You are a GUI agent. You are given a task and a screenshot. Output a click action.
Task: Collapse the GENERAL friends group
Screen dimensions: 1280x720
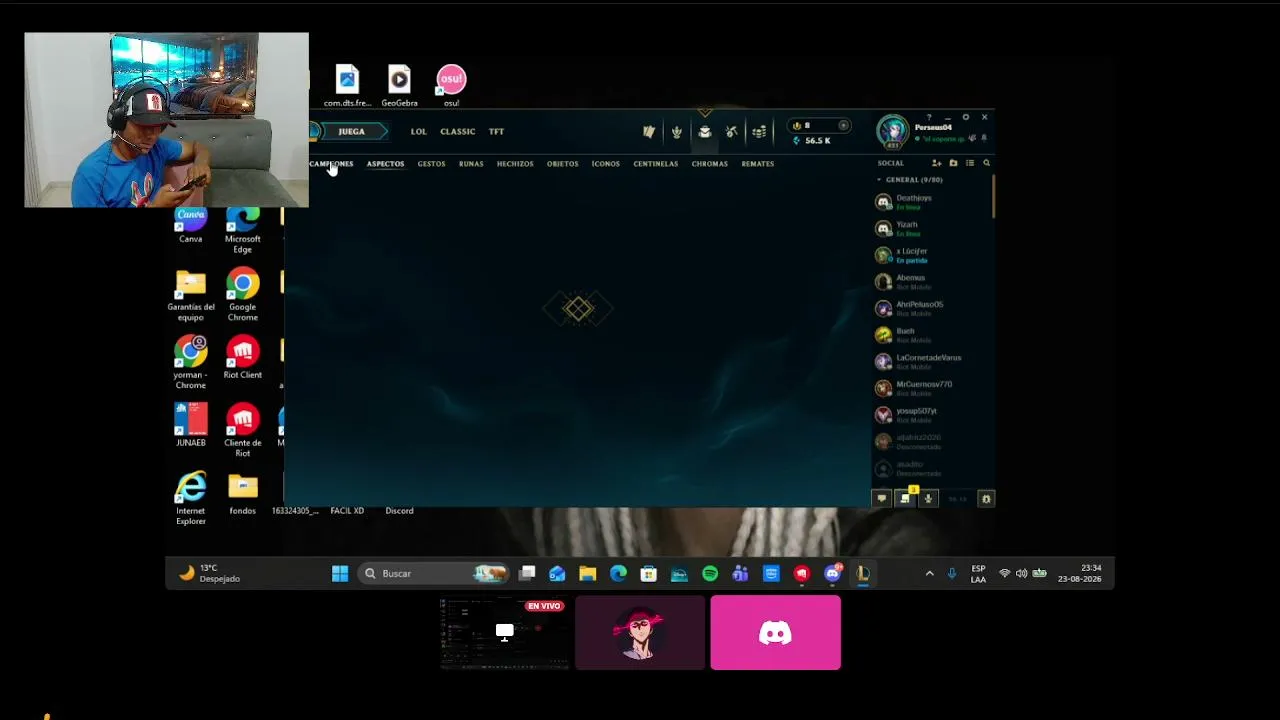(x=879, y=180)
